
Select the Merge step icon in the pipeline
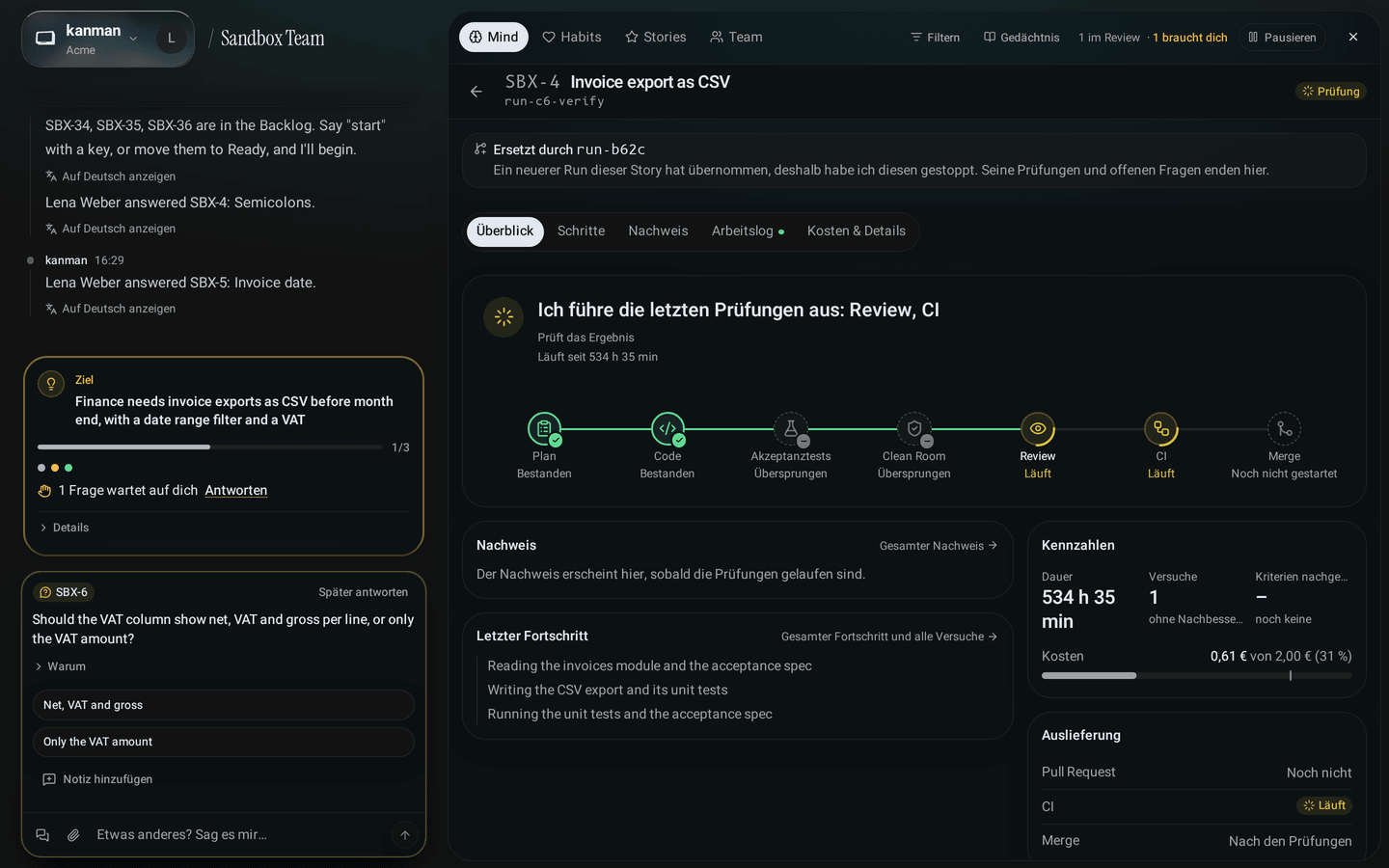(1284, 428)
